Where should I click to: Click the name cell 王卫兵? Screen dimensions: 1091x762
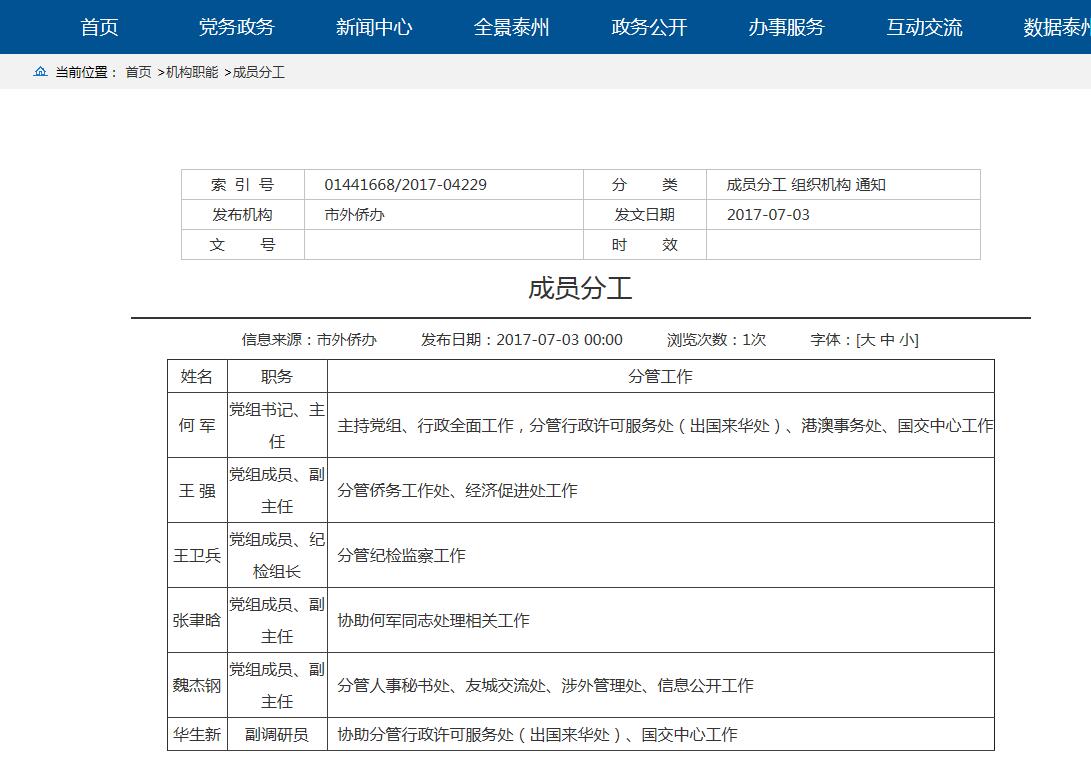tap(197, 555)
